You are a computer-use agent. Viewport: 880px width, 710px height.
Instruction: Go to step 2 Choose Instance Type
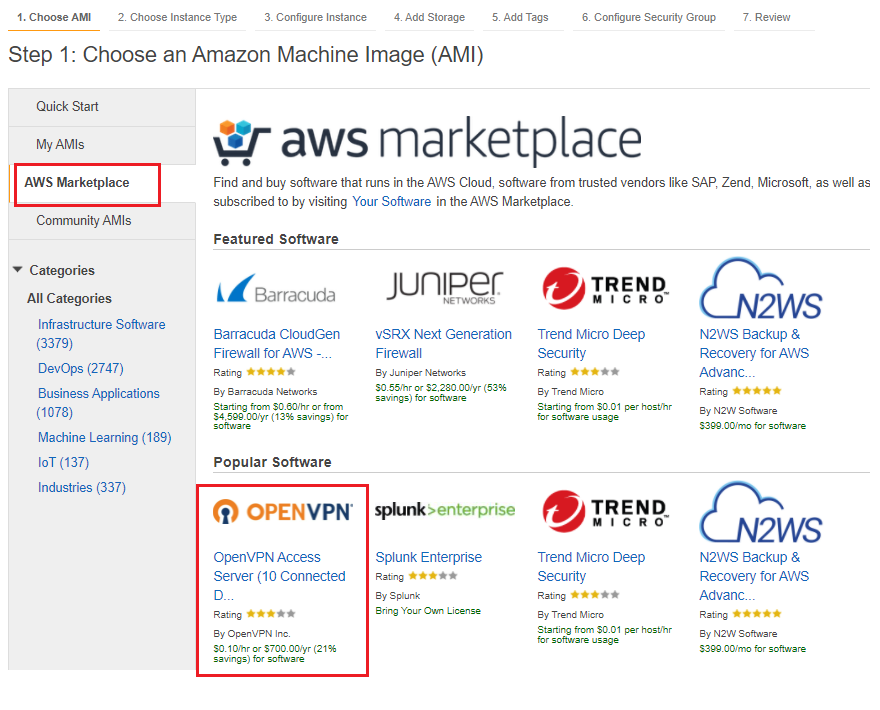177,17
